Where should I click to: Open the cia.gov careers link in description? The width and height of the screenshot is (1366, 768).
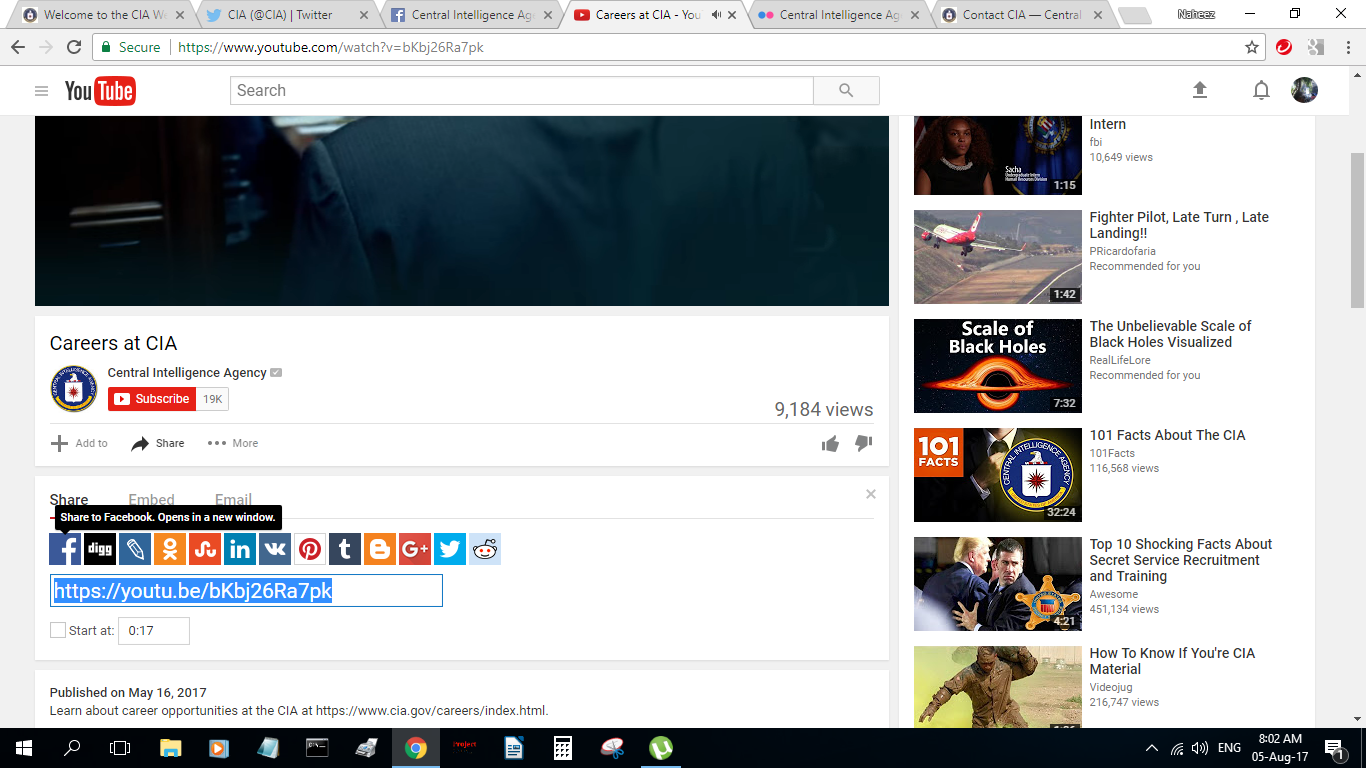click(431, 711)
